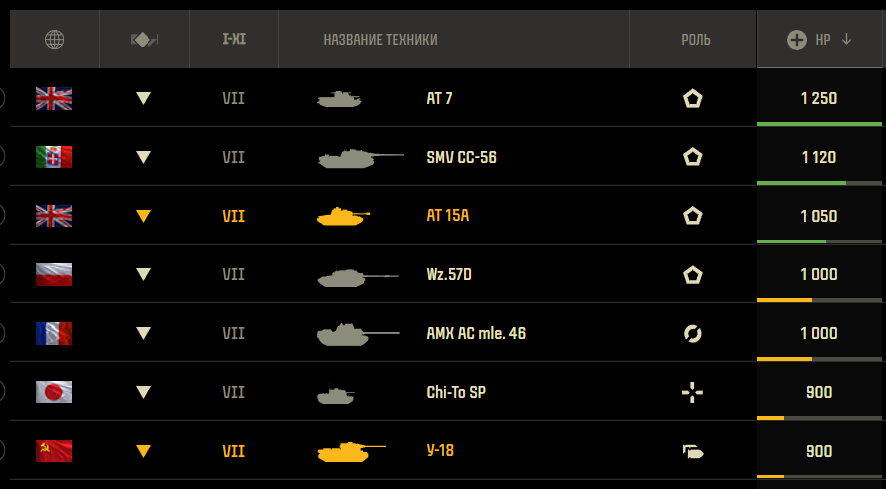This screenshot has height=489, width=886.
Task: Select the radio button for AT 7 row
Action: point(2,98)
